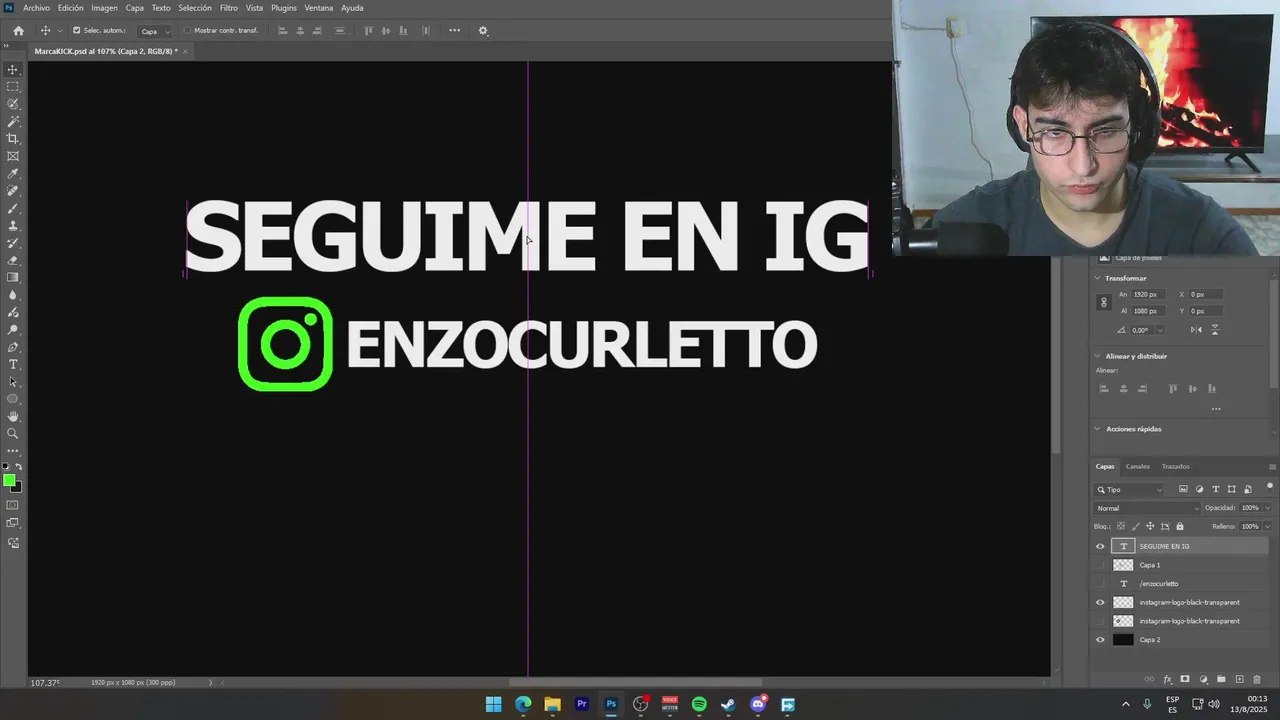Open Premiere Pro from the taskbar

pyautogui.click(x=581, y=704)
